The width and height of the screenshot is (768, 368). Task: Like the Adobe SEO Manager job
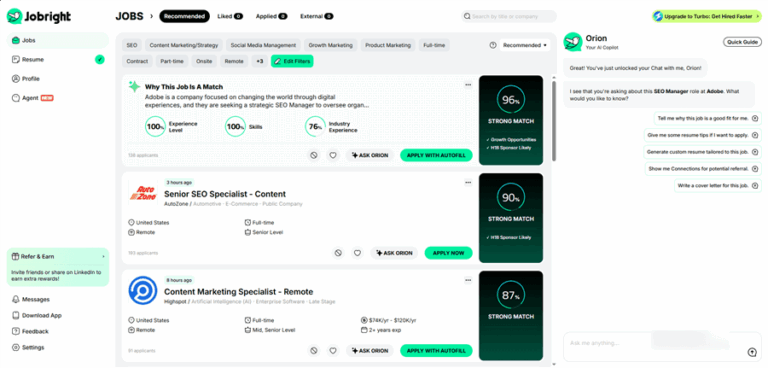(x=333, y=155)
